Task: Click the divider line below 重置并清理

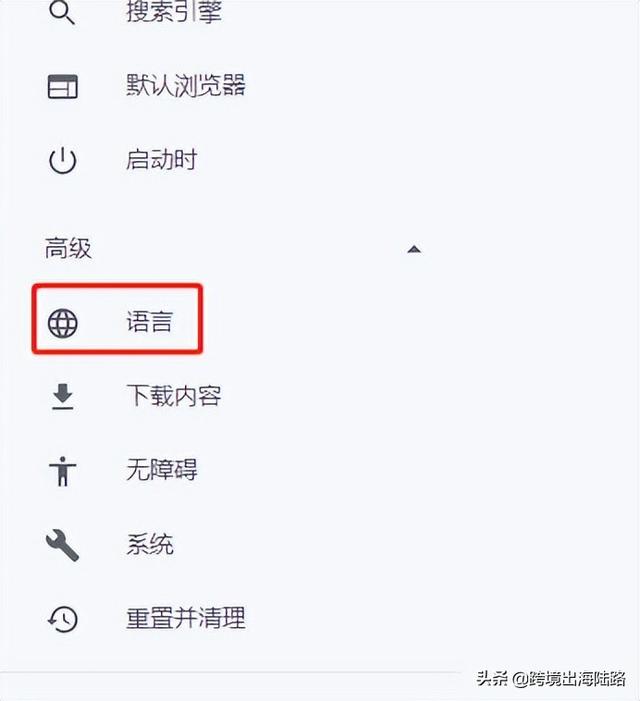Action: tap(230, 672)
